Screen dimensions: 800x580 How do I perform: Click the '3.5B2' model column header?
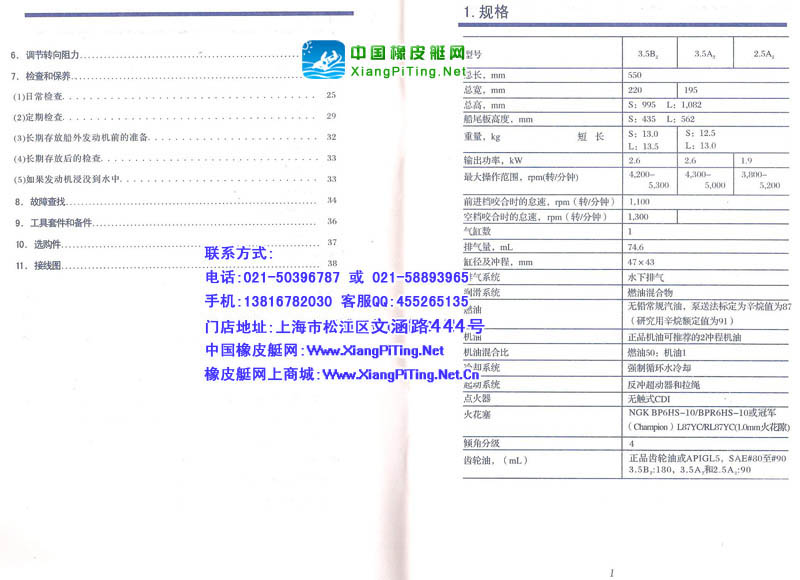[648, 54]
